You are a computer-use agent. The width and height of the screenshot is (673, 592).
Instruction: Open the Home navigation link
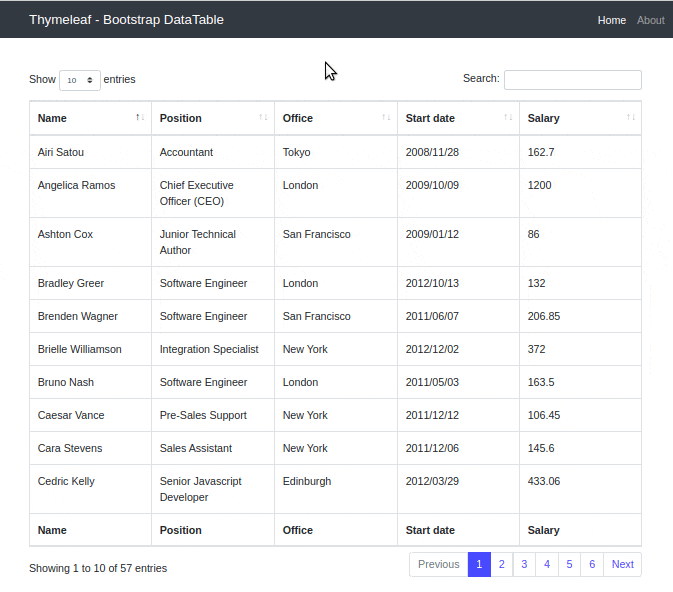click(612, 20)
